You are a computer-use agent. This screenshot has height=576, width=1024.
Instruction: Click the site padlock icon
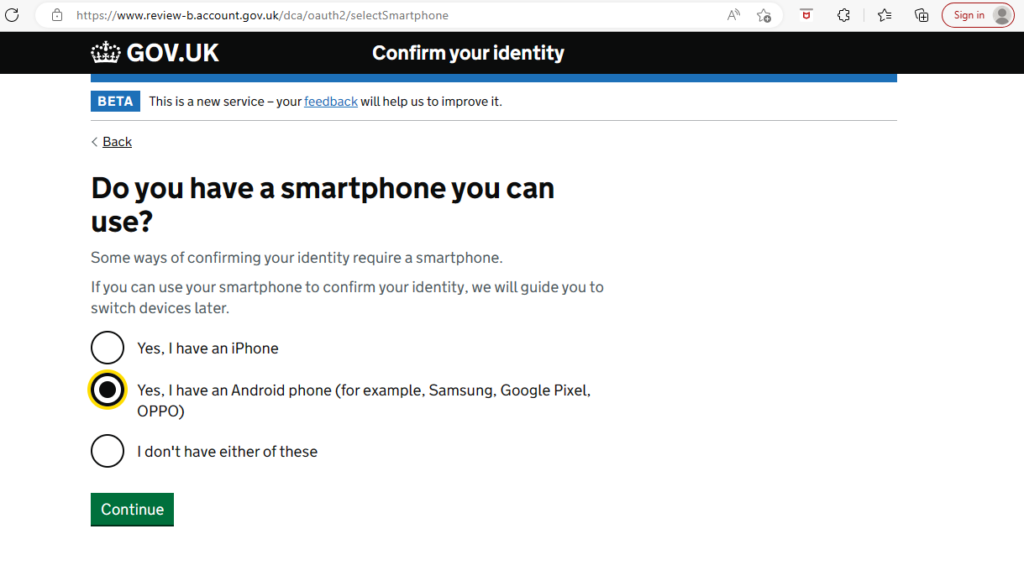[57, 15]
